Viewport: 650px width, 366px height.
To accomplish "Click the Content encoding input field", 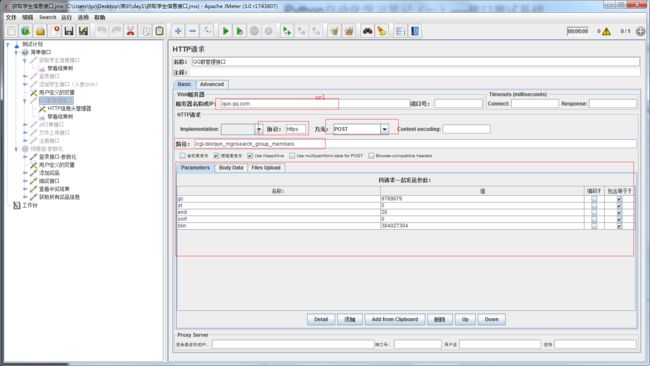I will tap(466, 129).
